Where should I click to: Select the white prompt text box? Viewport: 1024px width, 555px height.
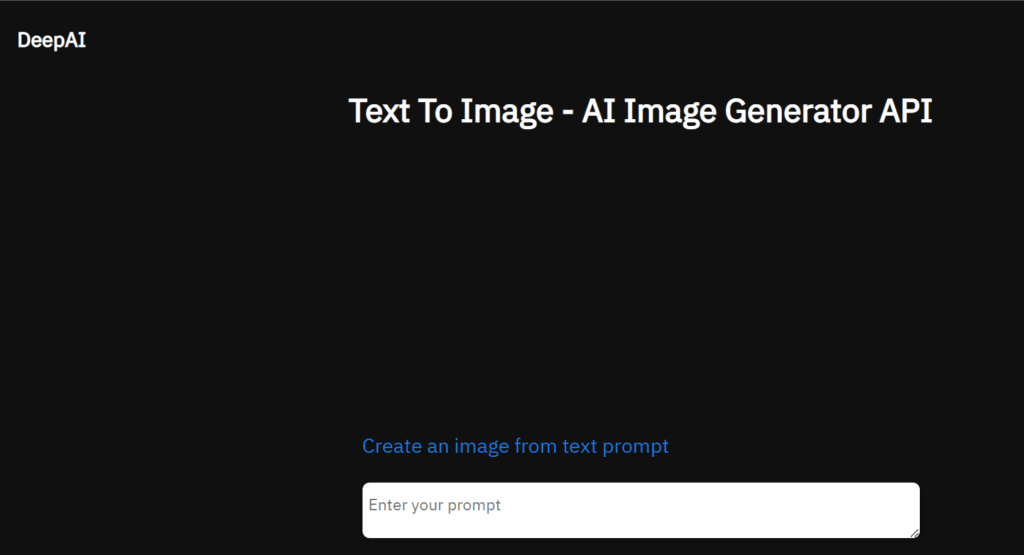641,511
